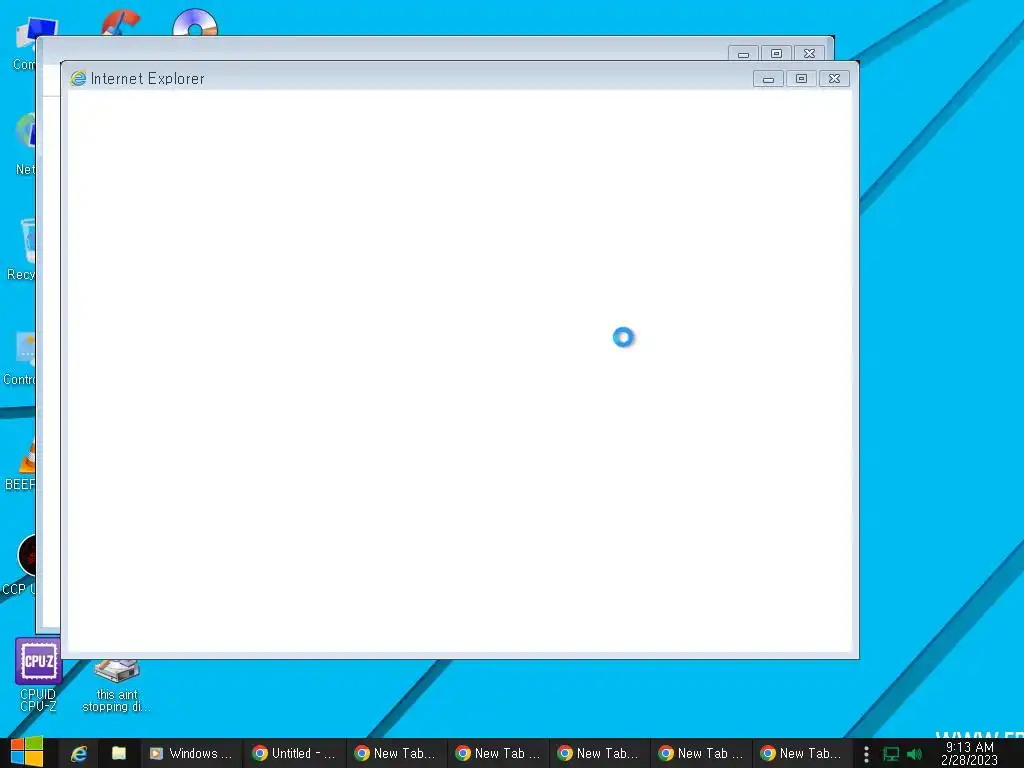Click the Internet Explorer title bar logo
This screenshot has width=1024, height=768.
[x=78, y=78]
